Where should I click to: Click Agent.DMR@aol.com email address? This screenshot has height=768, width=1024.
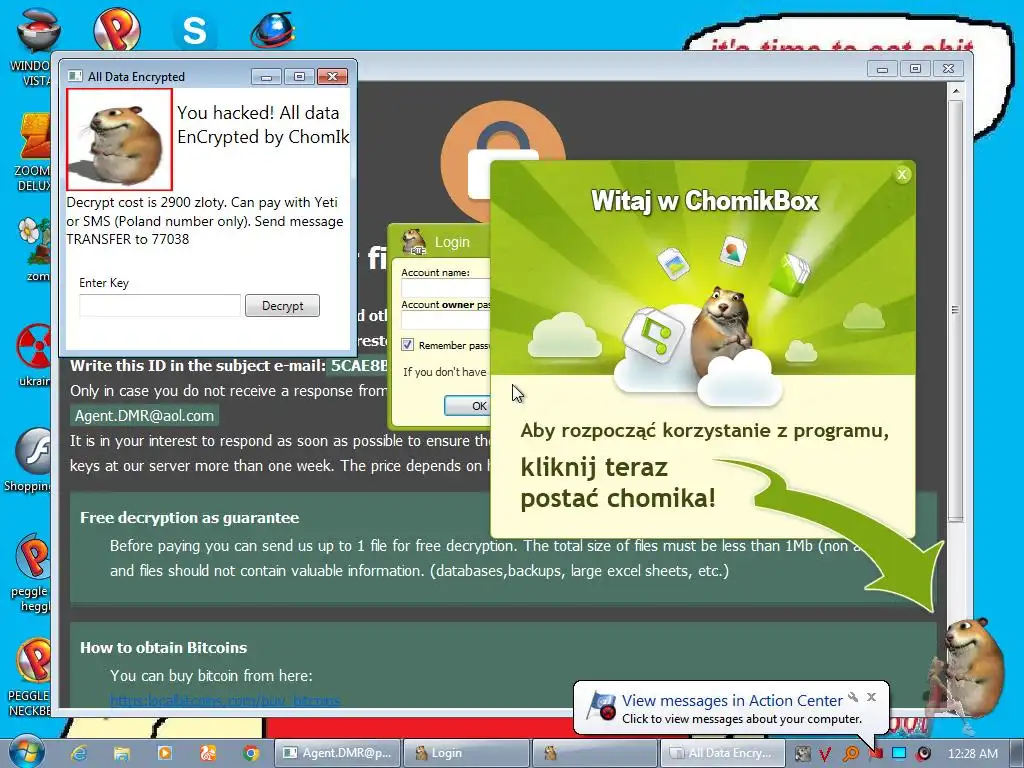tap(144, 416)
